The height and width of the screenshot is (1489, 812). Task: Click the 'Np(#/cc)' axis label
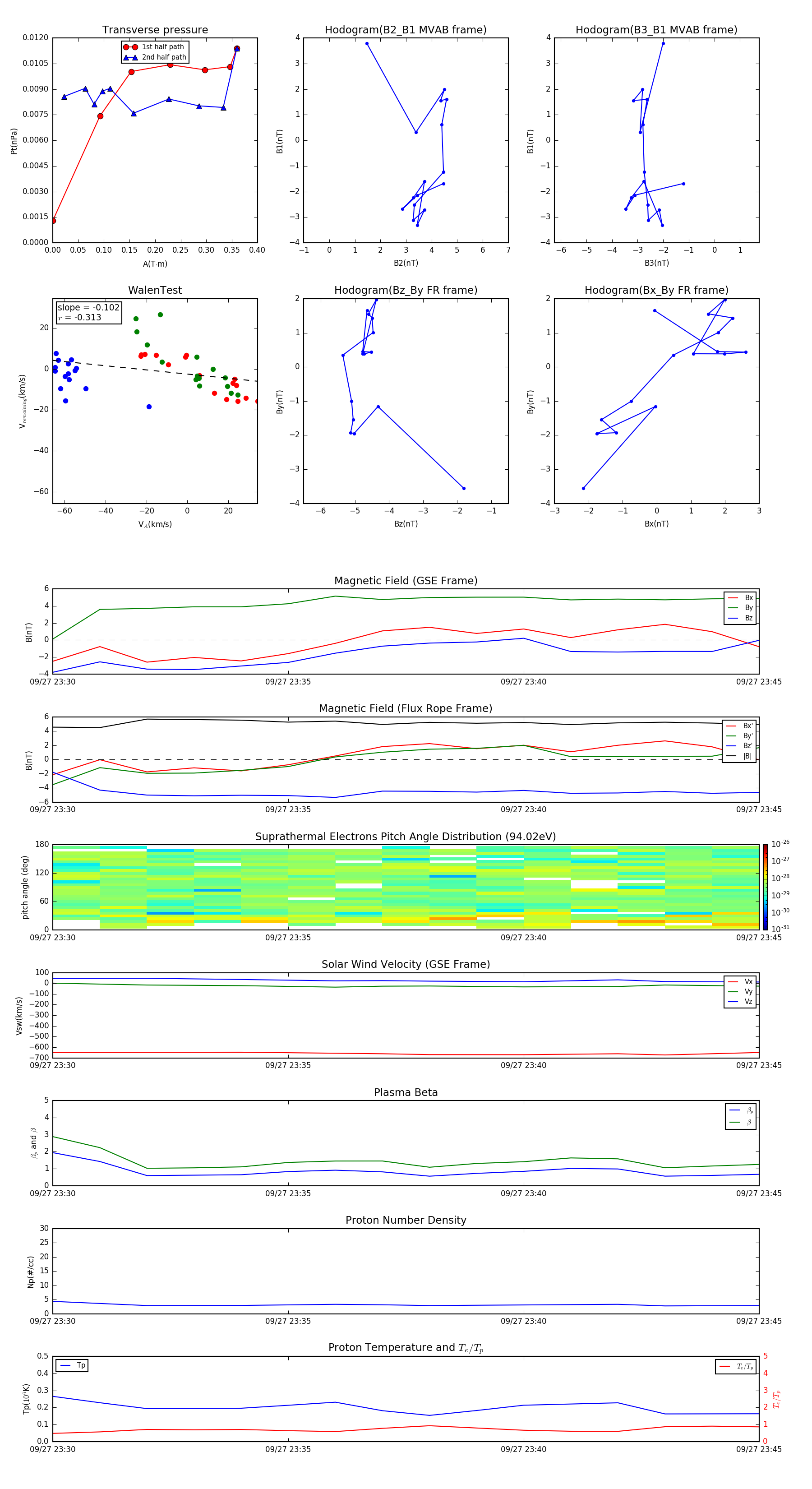click(31, 1272)
